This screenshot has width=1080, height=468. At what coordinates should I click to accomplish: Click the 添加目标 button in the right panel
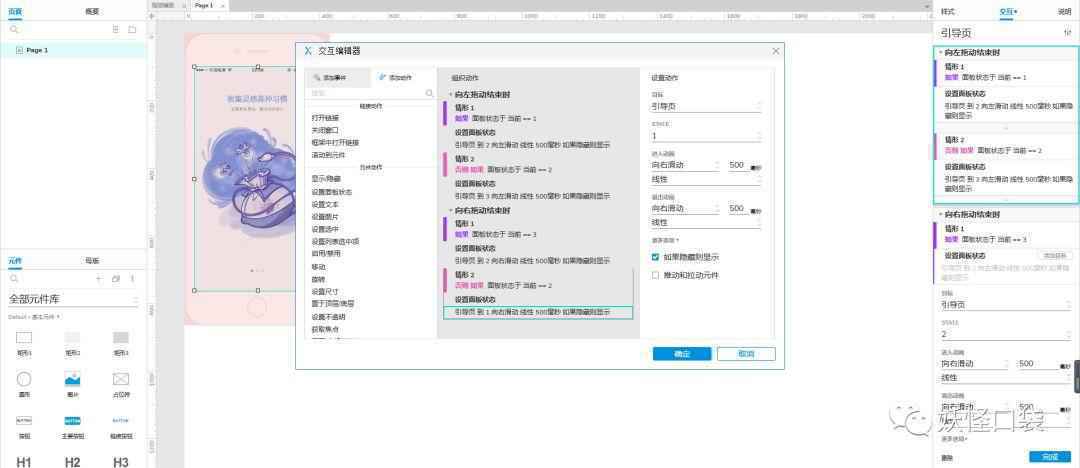1055,256
